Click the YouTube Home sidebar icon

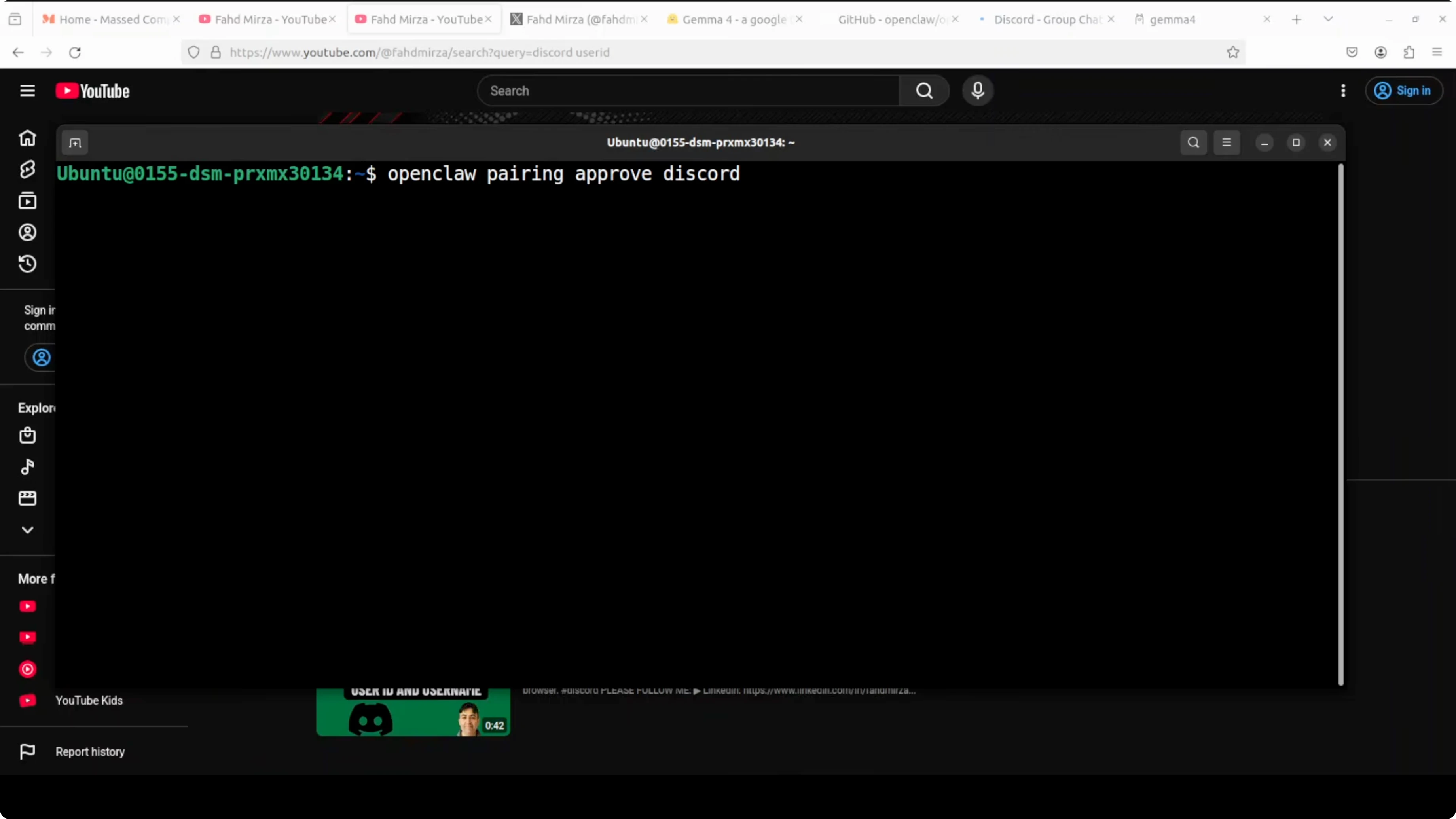pyautogui.click(x=27, y=138)
